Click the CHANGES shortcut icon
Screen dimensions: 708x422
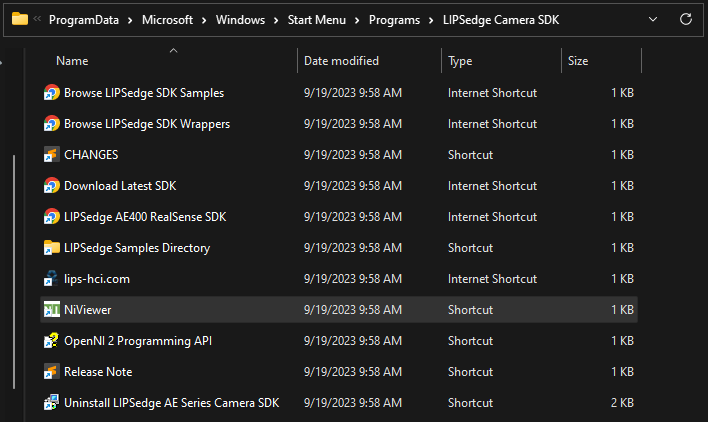pos(51,155)
